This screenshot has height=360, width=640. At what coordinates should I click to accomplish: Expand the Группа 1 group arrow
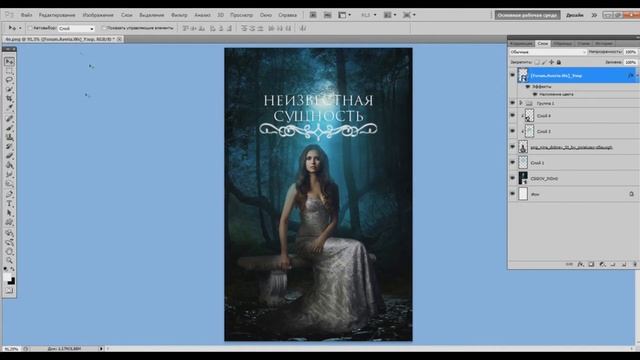click(521, 103)
